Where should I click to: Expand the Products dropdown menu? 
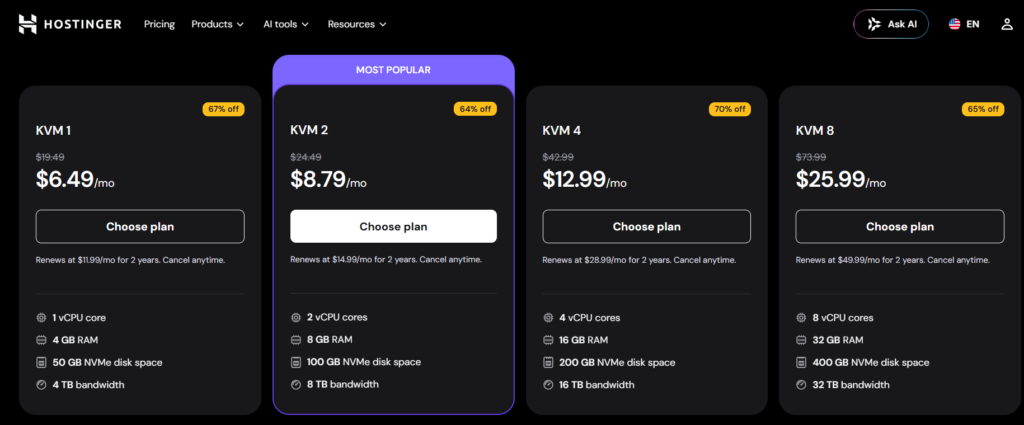217,24
